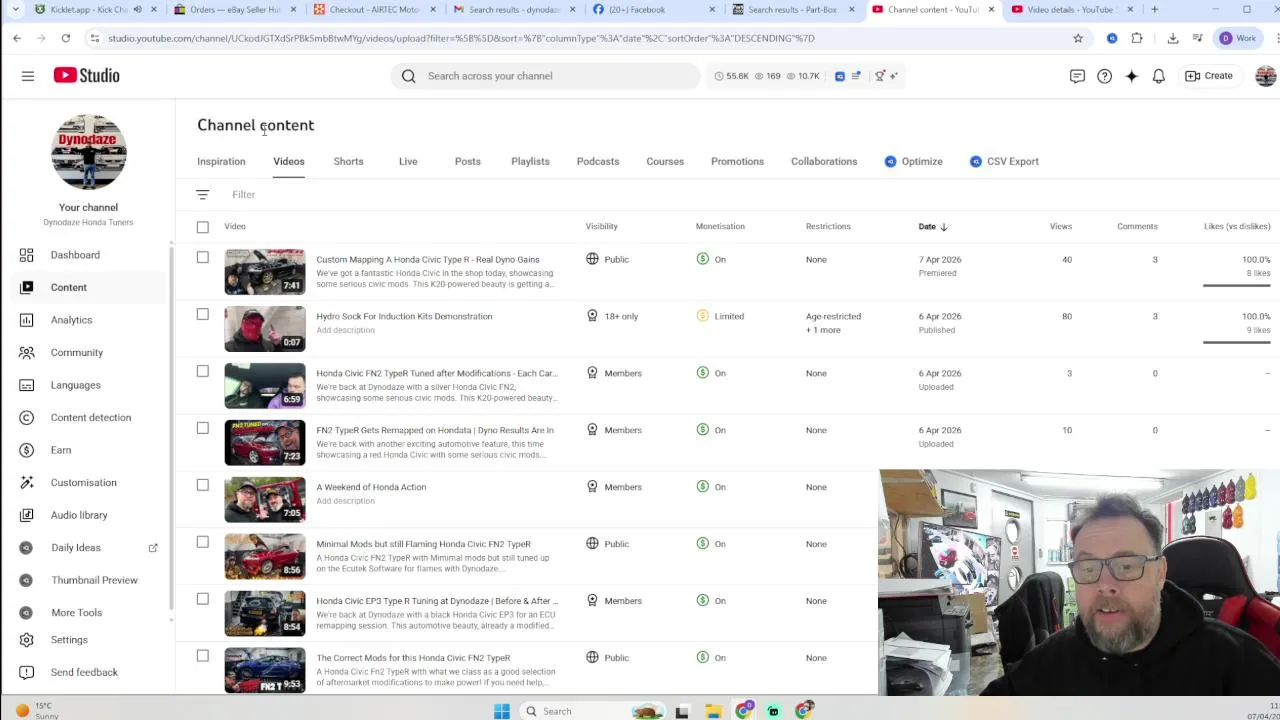This screenshot has width=1280, height=720.
Task: Sort by the Date column arrow
Action: click(x=943, y=227)
